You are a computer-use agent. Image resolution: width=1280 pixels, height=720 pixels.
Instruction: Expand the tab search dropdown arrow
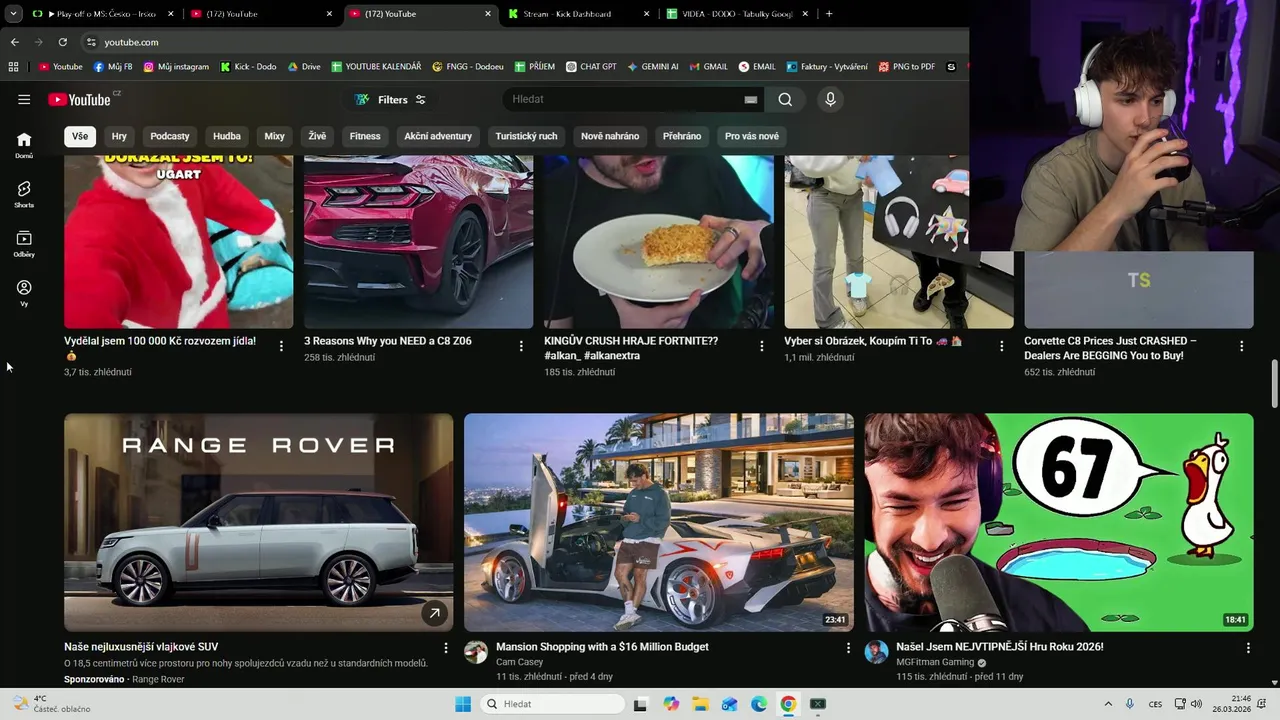13,14
